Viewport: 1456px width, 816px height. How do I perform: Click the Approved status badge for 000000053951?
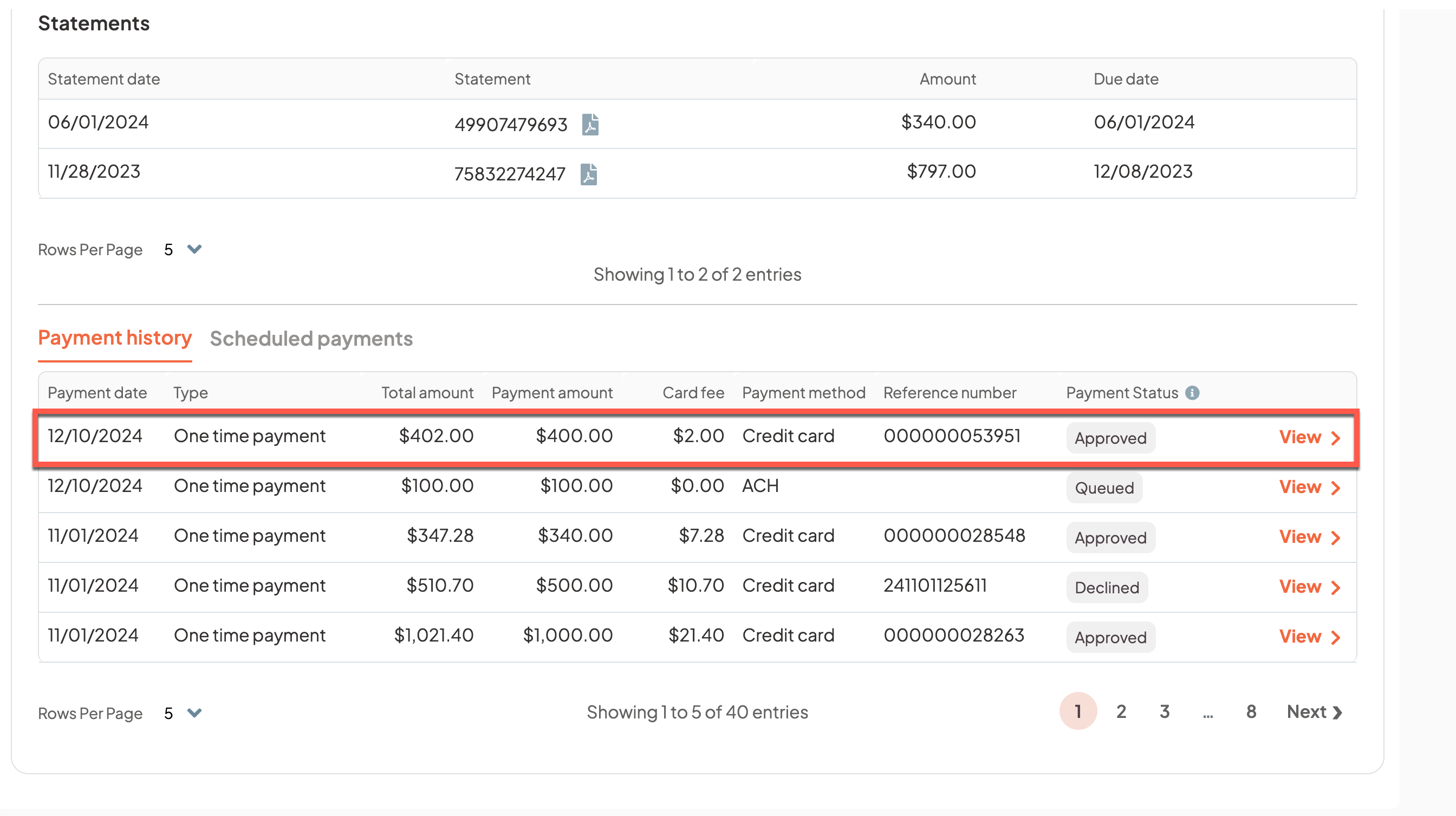pyautogui.click(x=1110, y=438)
